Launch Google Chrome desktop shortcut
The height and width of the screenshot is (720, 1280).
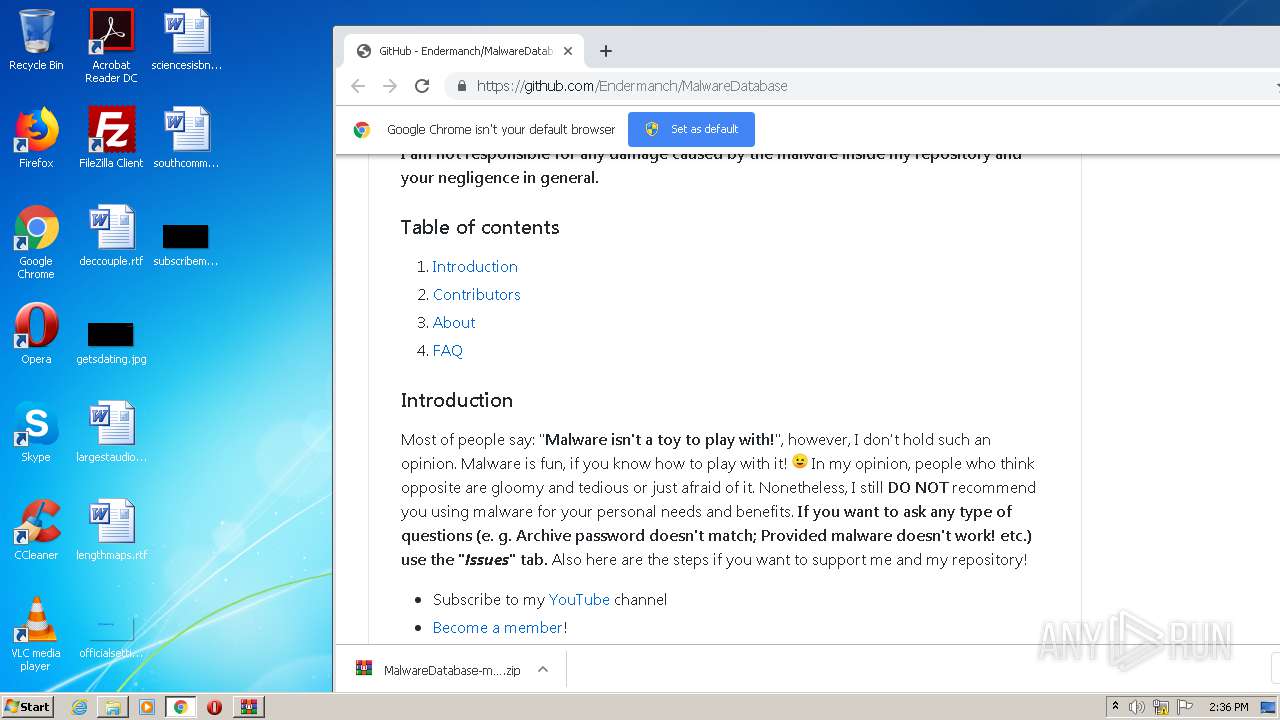pyautogui.click(x=36, y=242)
